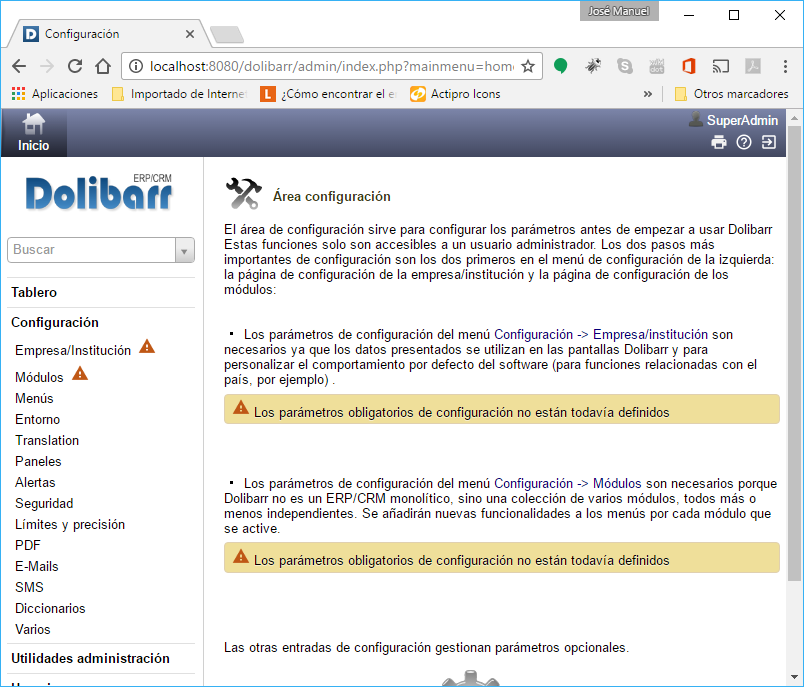Open the SuperAdmin user link
804x687 pixels.
[x=741, y=120]
